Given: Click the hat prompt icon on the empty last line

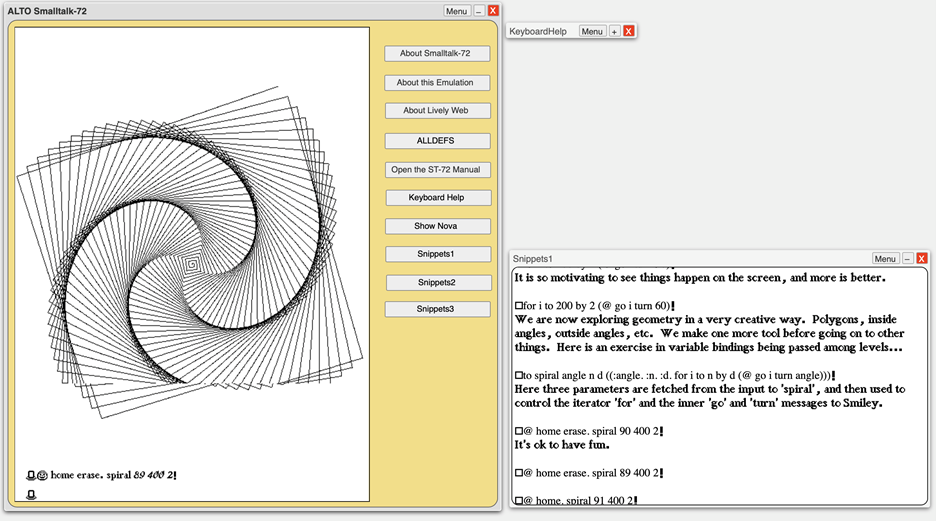Looking at the screenshot, I should click(31, 494).
